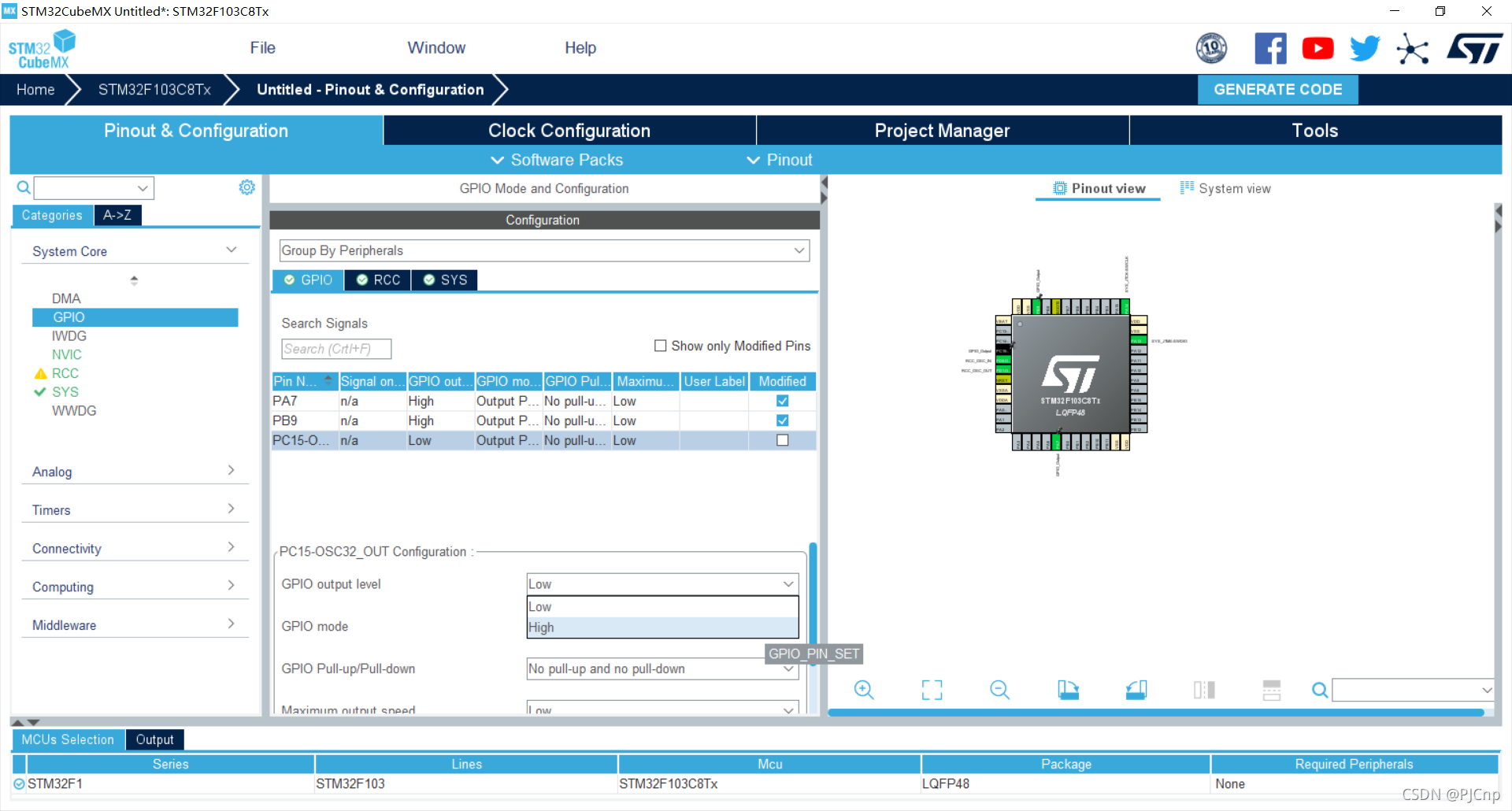This screenshot has width=1512, height=811.
Task: Open the Twitter bird icon link
Action: 1365,48
